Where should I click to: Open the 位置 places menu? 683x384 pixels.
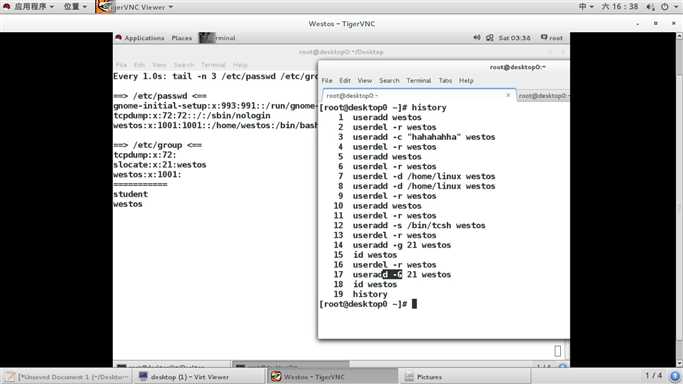(x=75, y=7)
